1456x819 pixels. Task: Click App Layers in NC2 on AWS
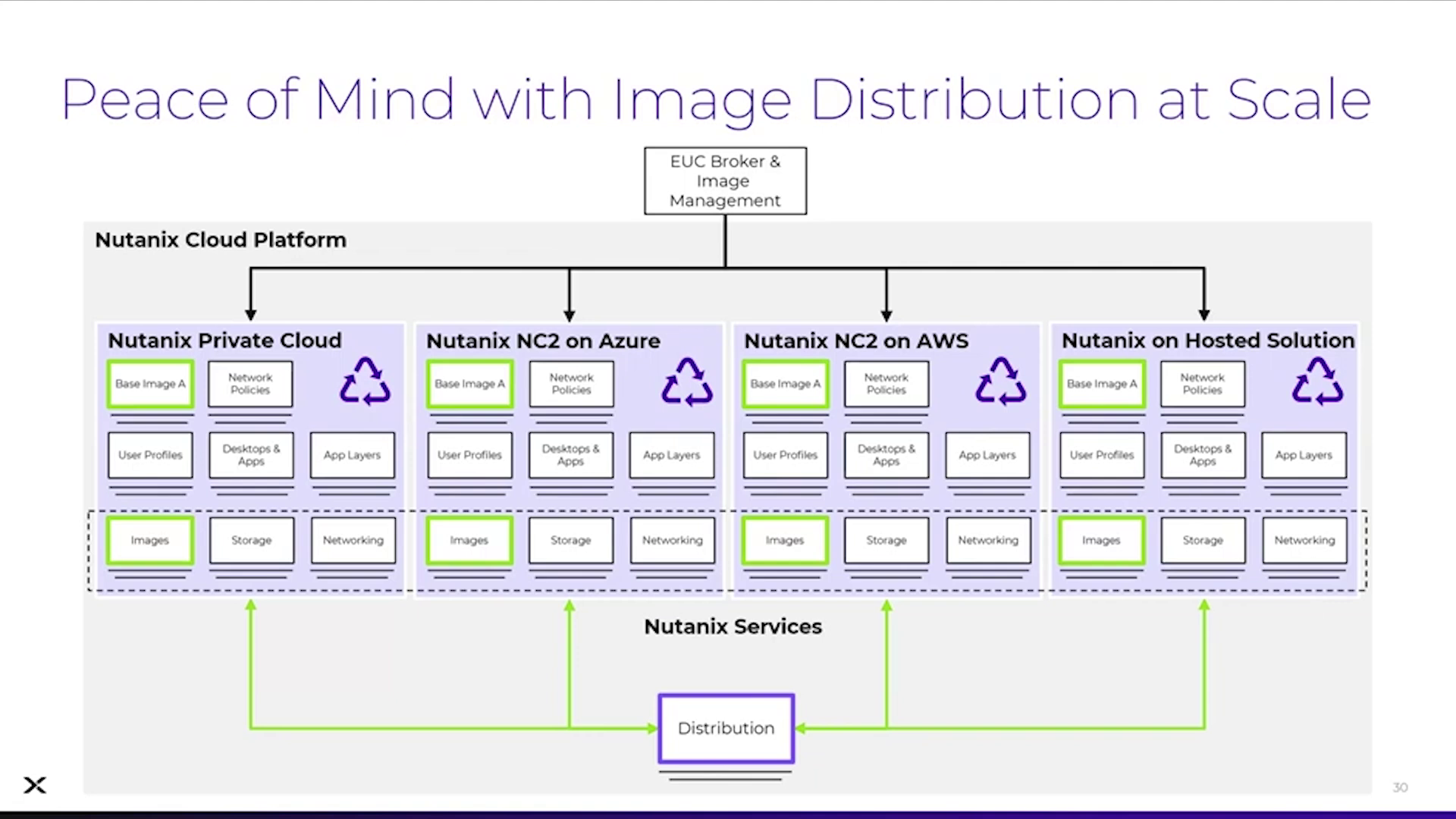click(x=987, y=455)
